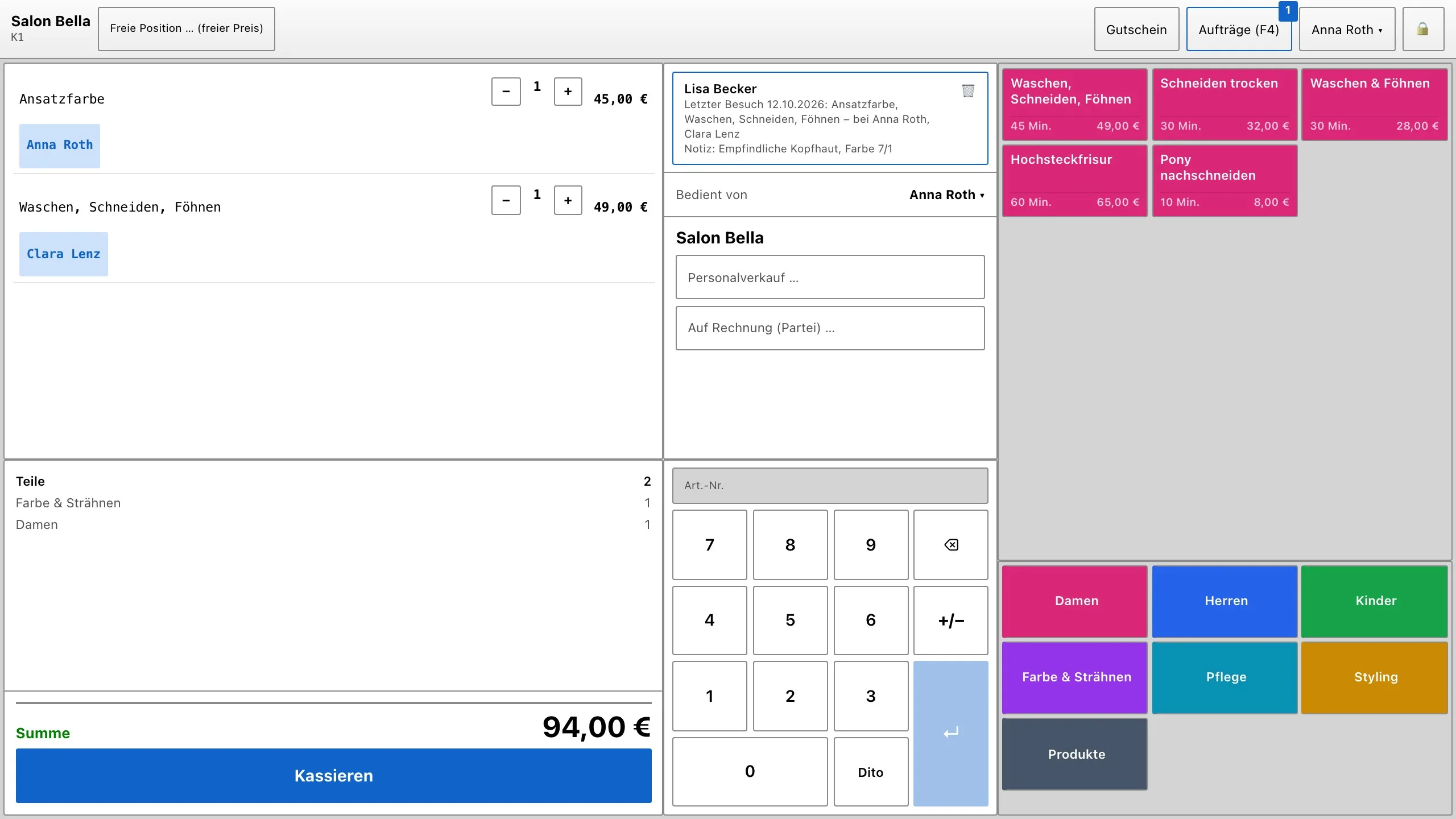Click Personalverkauf option

coord(830,277)
